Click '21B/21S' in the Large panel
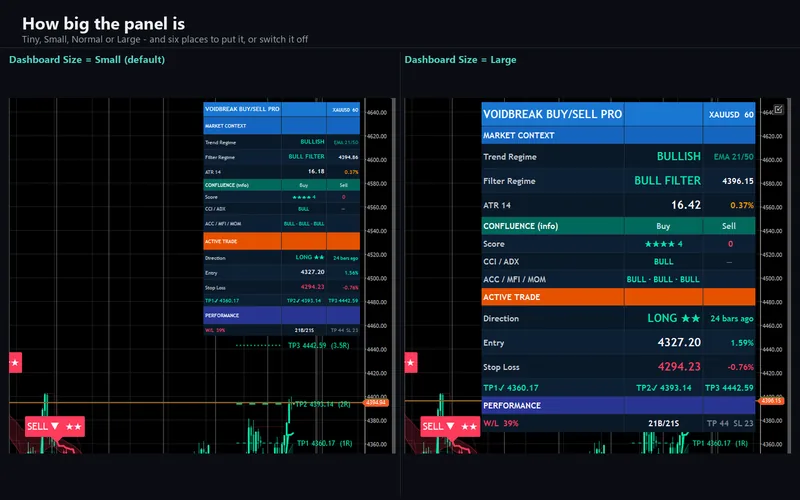The width and height of the screenshot is (800, 500). (x=663, y=423)
